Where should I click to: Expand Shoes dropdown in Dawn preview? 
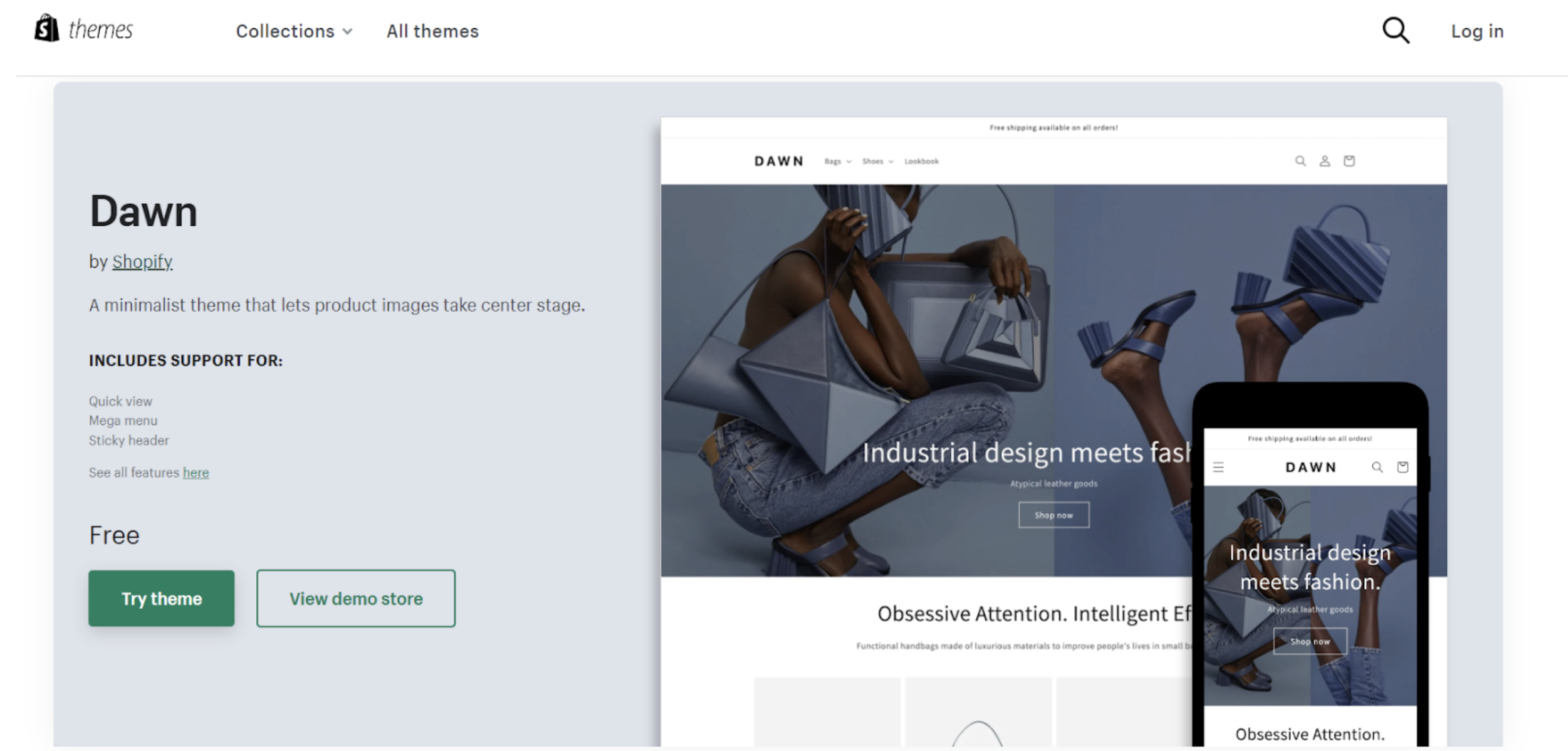tap(877, 161)
